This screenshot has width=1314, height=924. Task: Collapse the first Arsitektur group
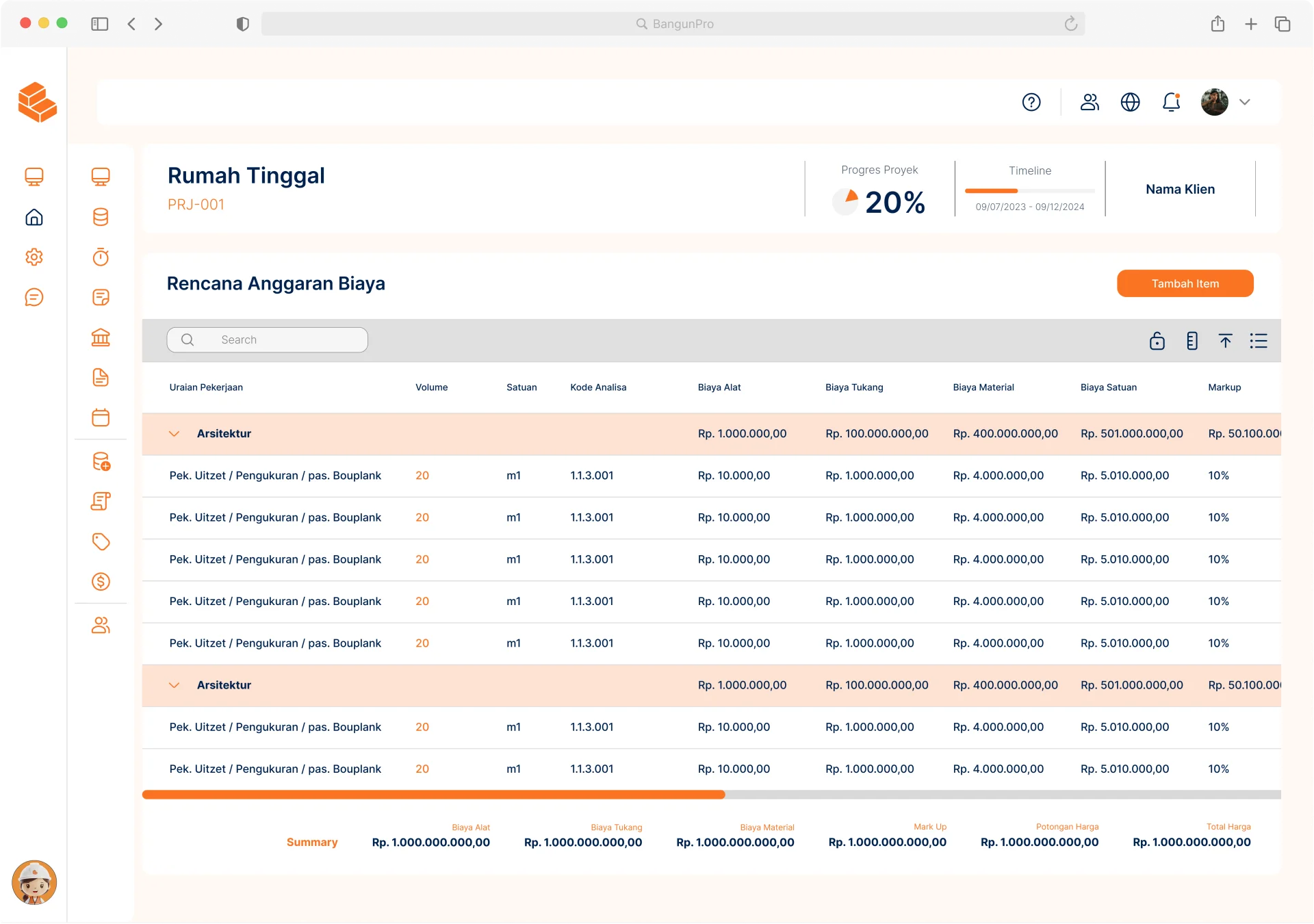tap(174, 434)
